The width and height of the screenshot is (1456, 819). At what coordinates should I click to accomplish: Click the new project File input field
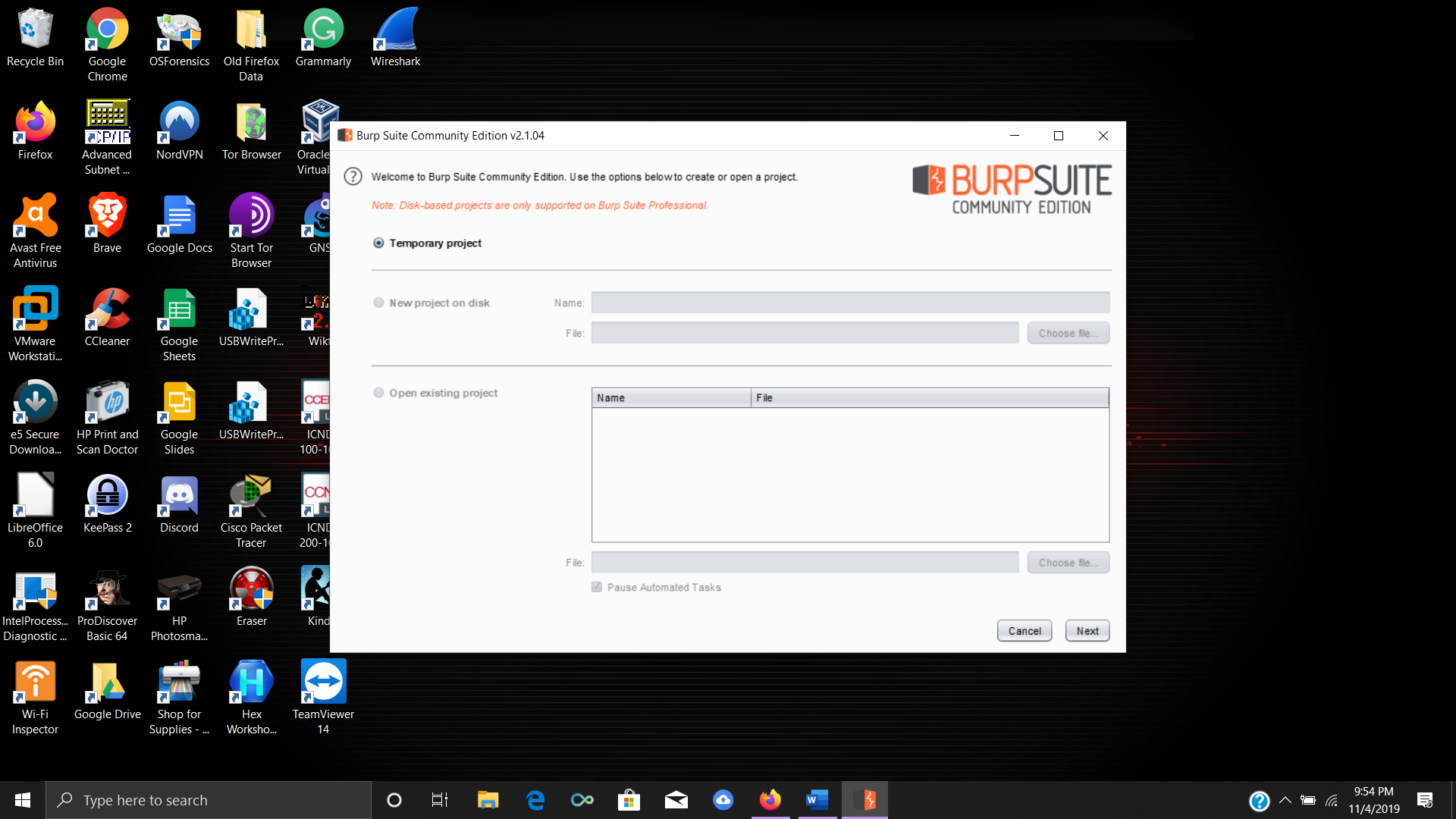805,334
